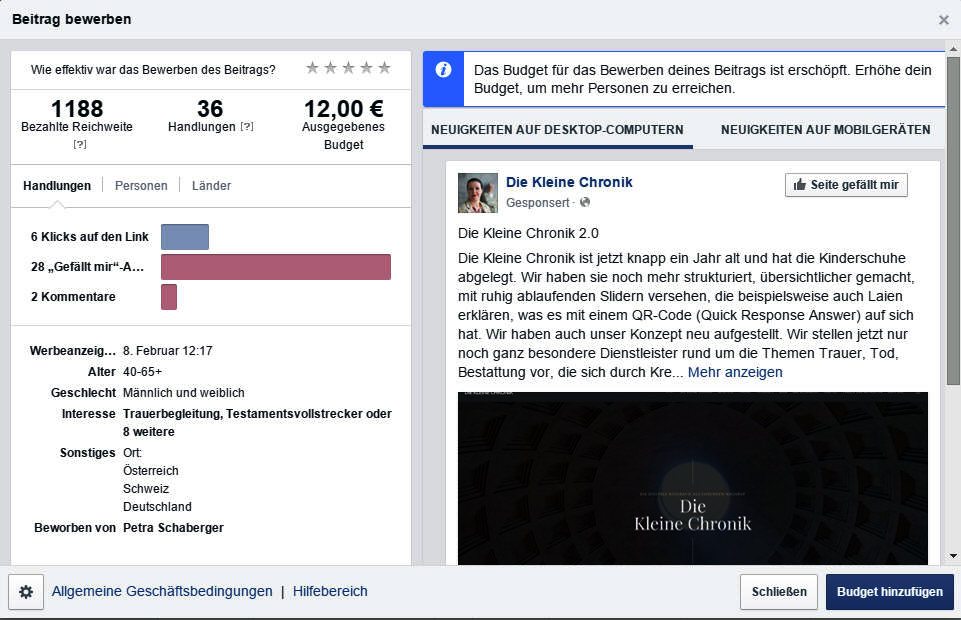Switch to the Personen tab
This screenshot has width=961, height=620.
tap(141, 186)
